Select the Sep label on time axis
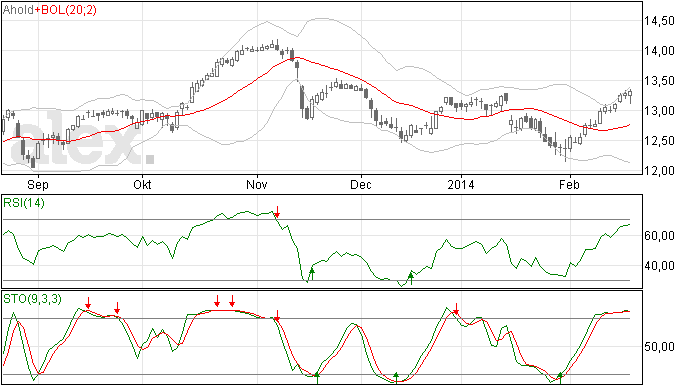Image resolution: width=690 pixels, height=387 pixels. pyautogui.click(x=38, y=184)
